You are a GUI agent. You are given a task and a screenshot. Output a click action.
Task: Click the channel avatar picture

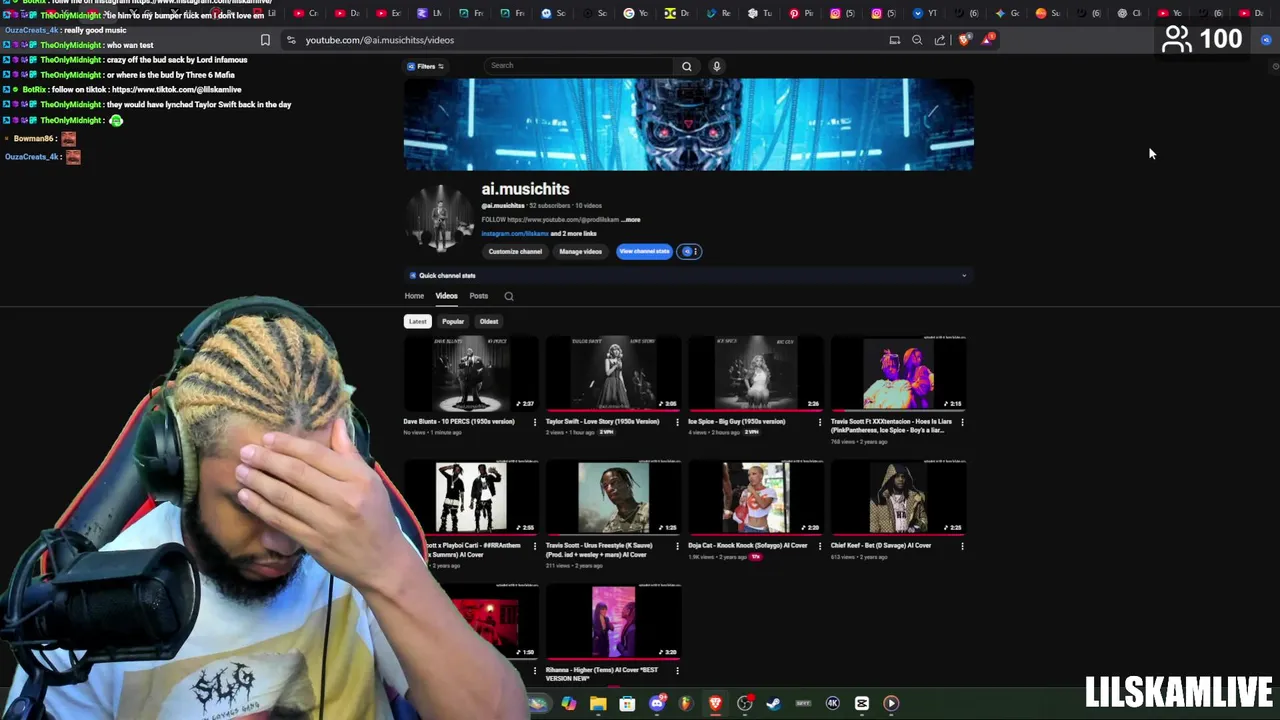point(439,217)
